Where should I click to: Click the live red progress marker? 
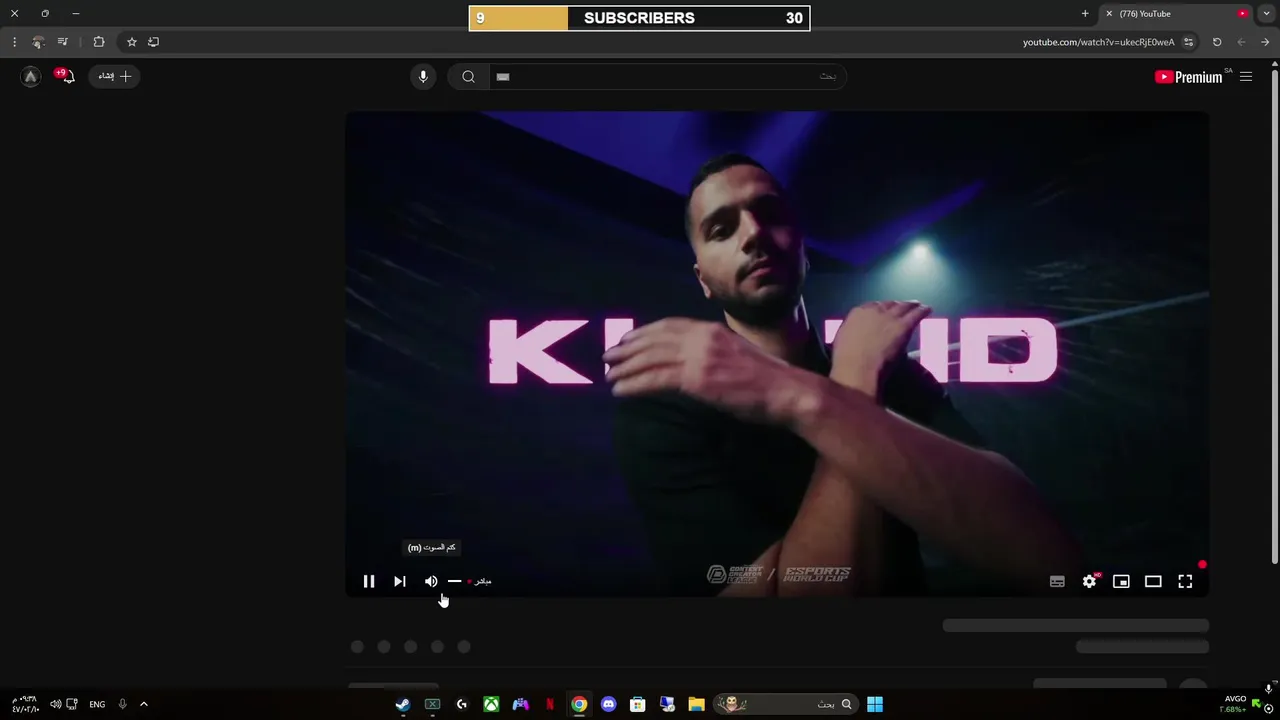tap(1202, 565)
